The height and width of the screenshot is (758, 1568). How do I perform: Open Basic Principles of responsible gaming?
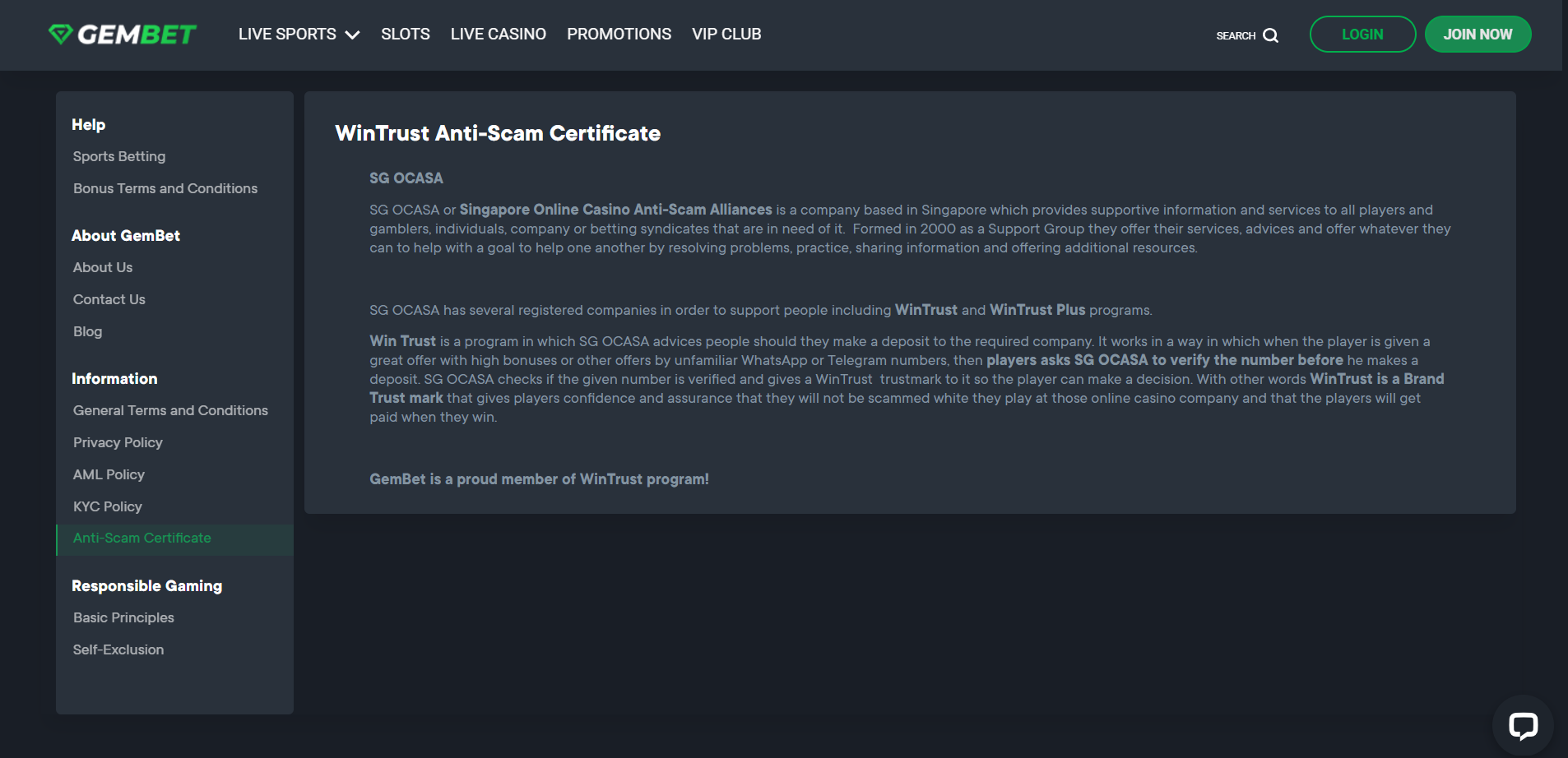coord(123,617)
